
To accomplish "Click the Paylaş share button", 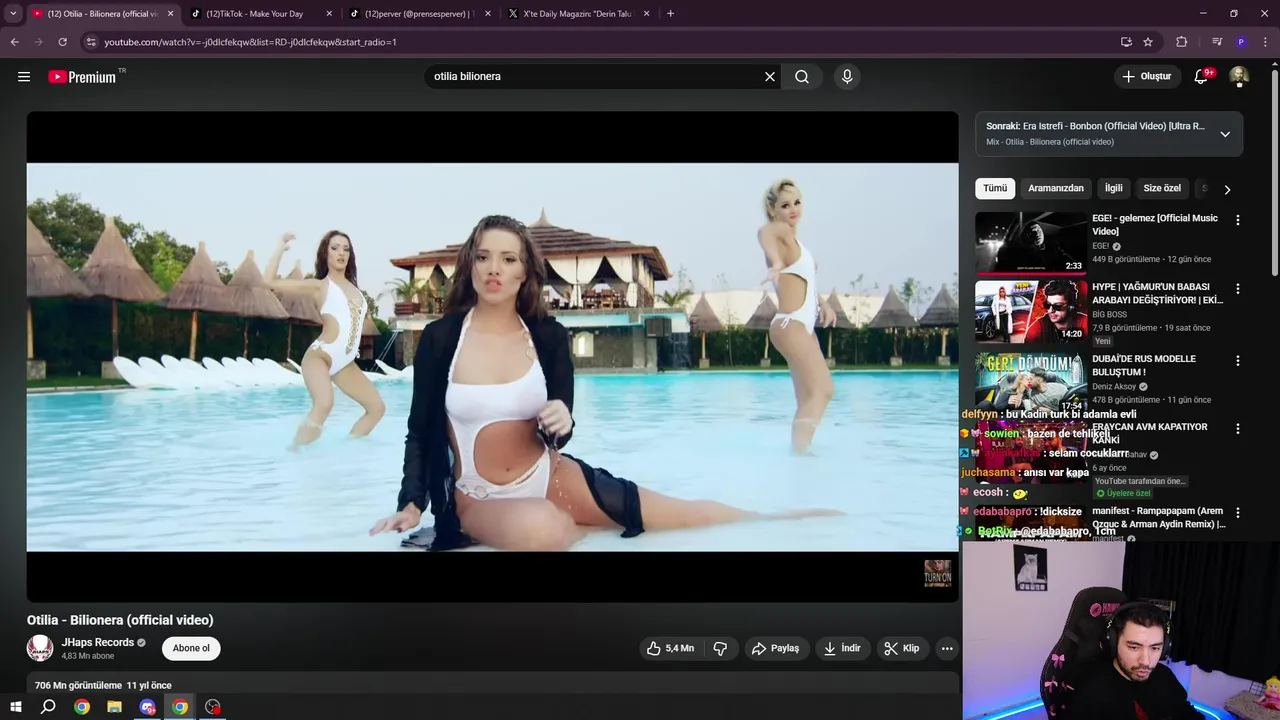I will (775, 648).
